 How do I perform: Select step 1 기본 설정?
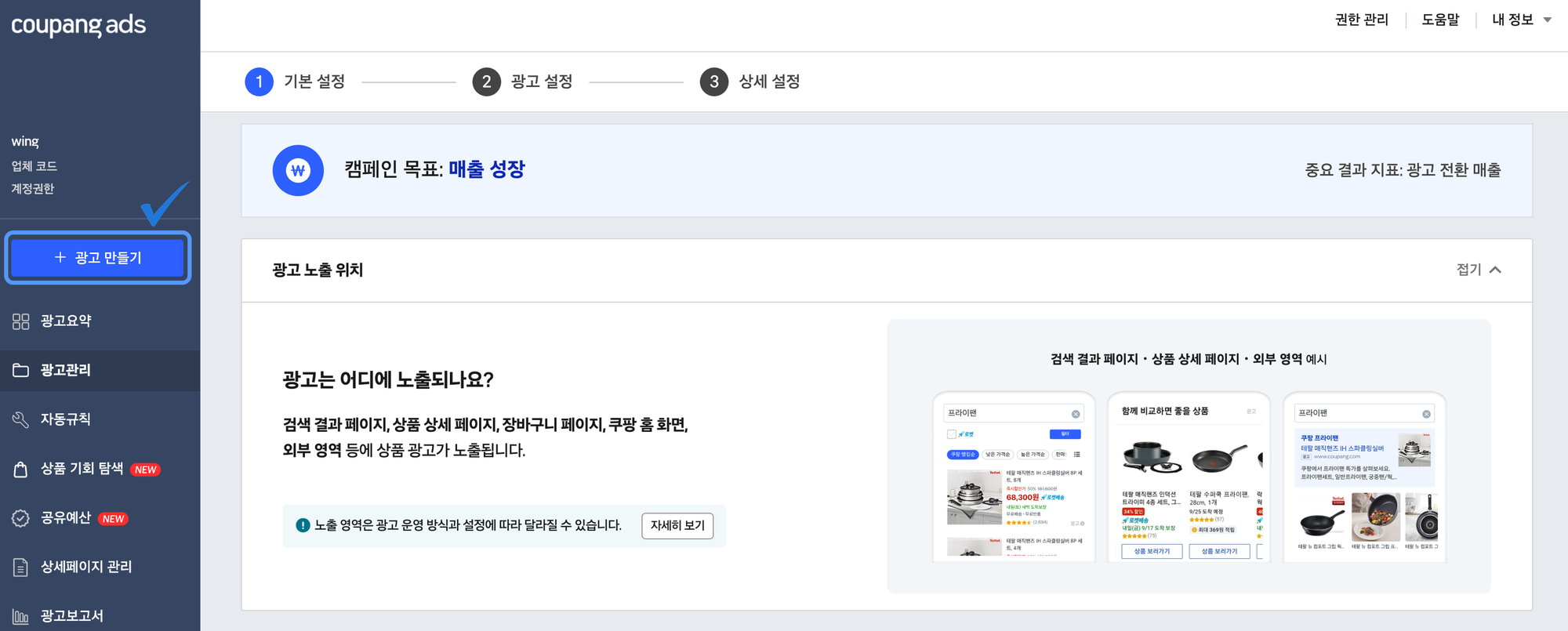click(x=296, y=82)
